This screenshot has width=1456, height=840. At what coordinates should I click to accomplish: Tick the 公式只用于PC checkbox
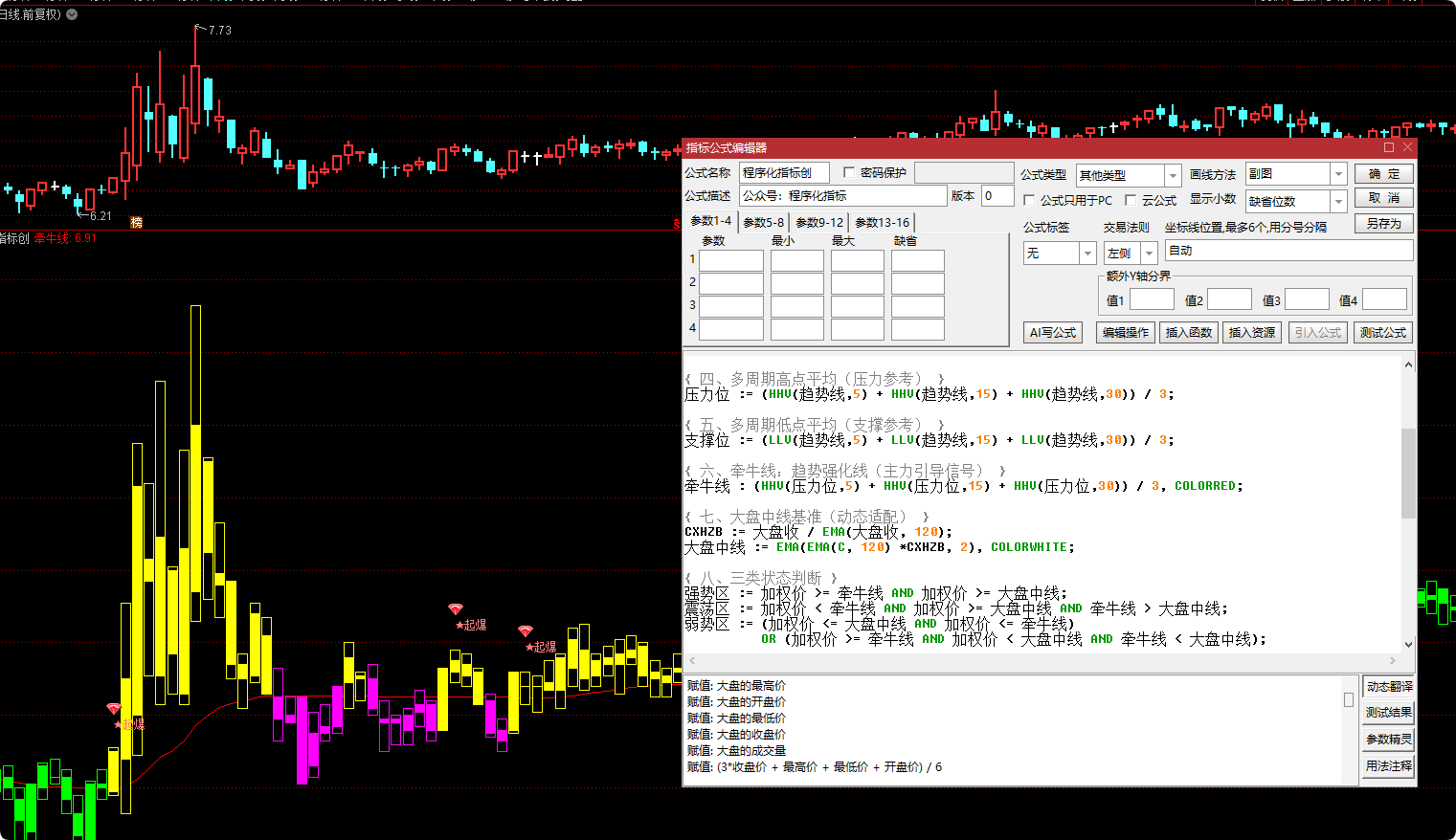[x=1029, y=201]
